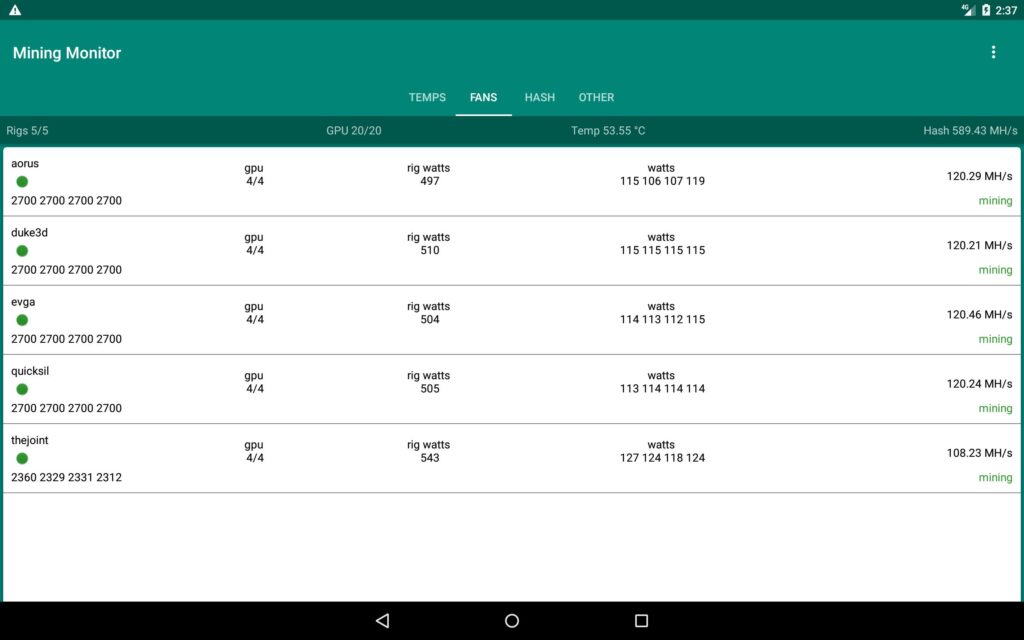Tap the Android back navigation button
The image size is (1024, 640).
pyautogui.click(x=382, y=621)
